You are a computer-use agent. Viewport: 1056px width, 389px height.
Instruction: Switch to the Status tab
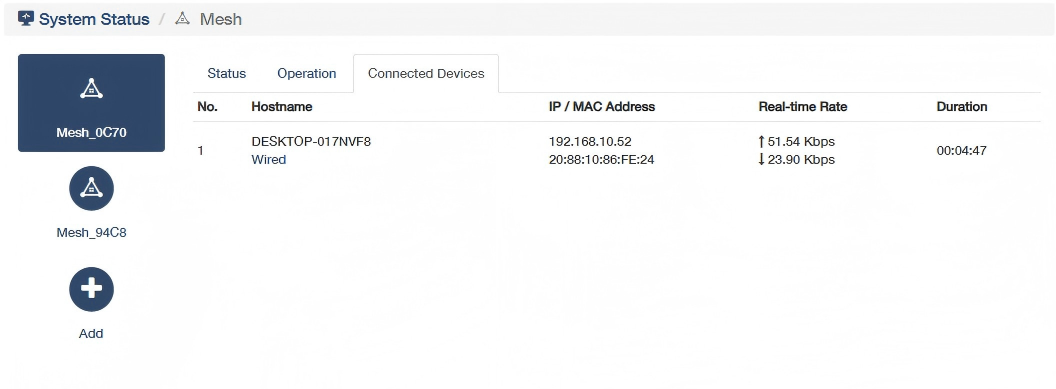tap(226, 73)
